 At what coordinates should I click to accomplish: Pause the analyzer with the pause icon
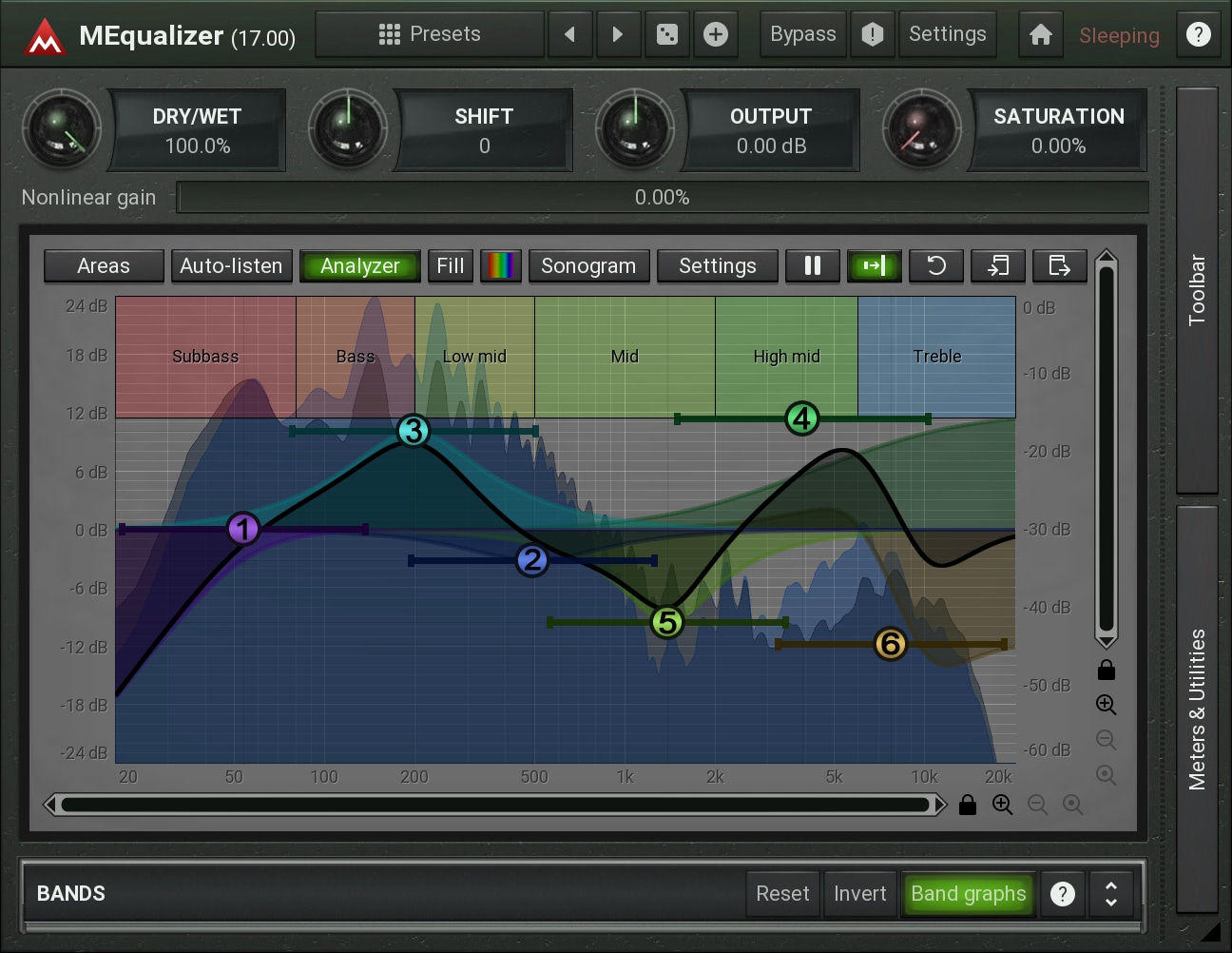point(813,266)
